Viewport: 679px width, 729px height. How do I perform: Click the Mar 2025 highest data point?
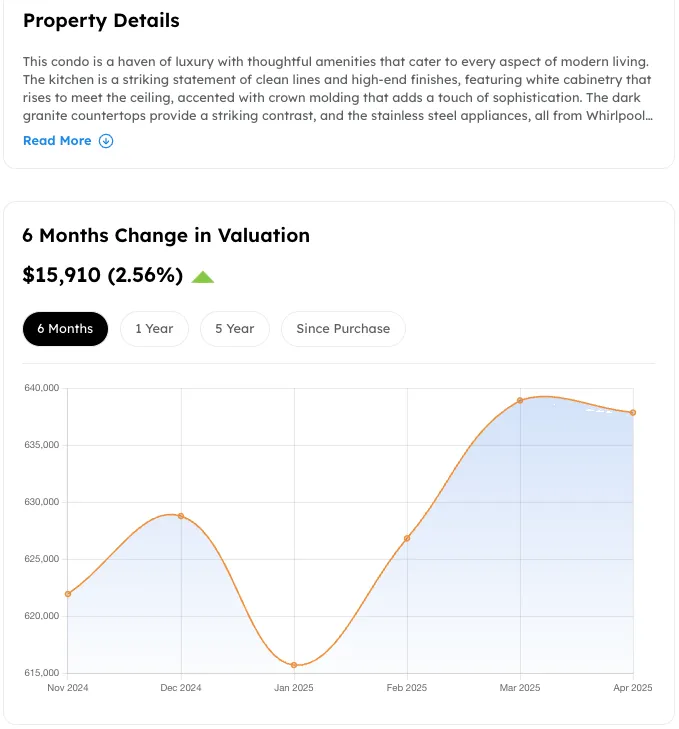(520, 400)
